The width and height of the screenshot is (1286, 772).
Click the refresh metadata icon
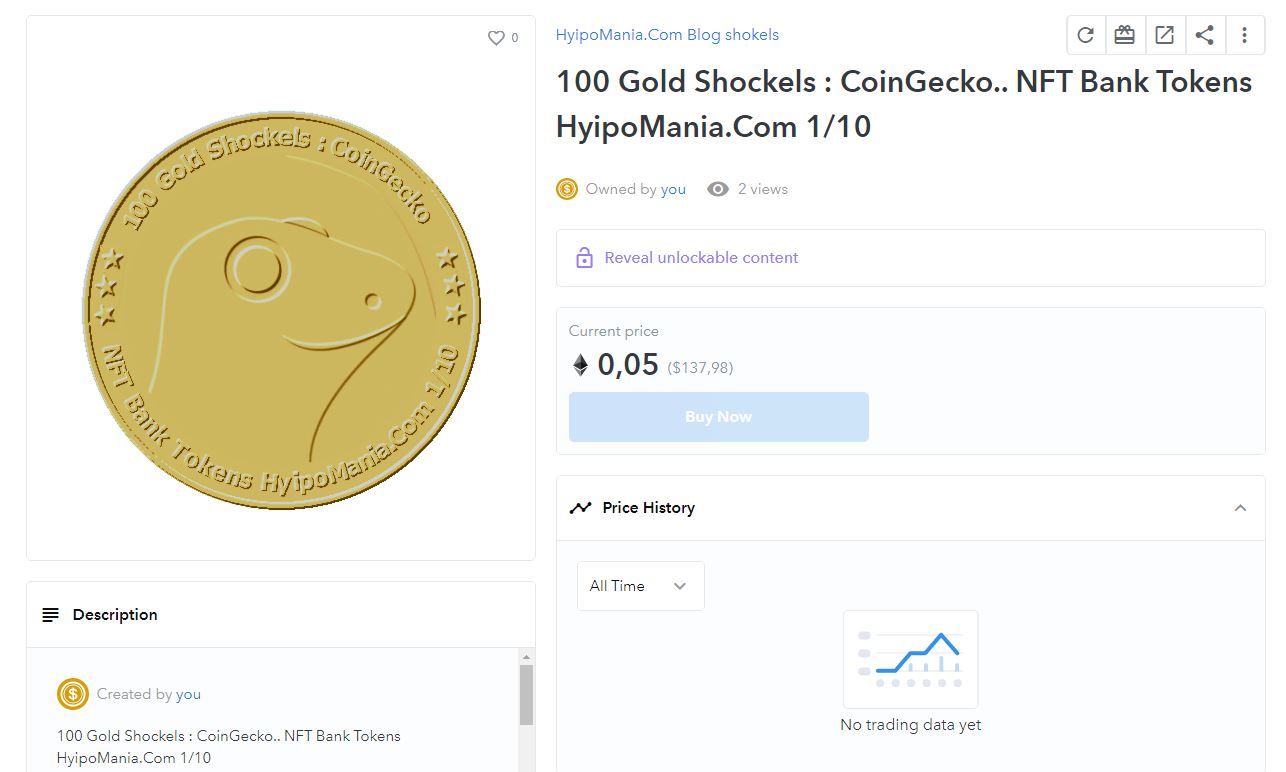[x=1085, y=36]
